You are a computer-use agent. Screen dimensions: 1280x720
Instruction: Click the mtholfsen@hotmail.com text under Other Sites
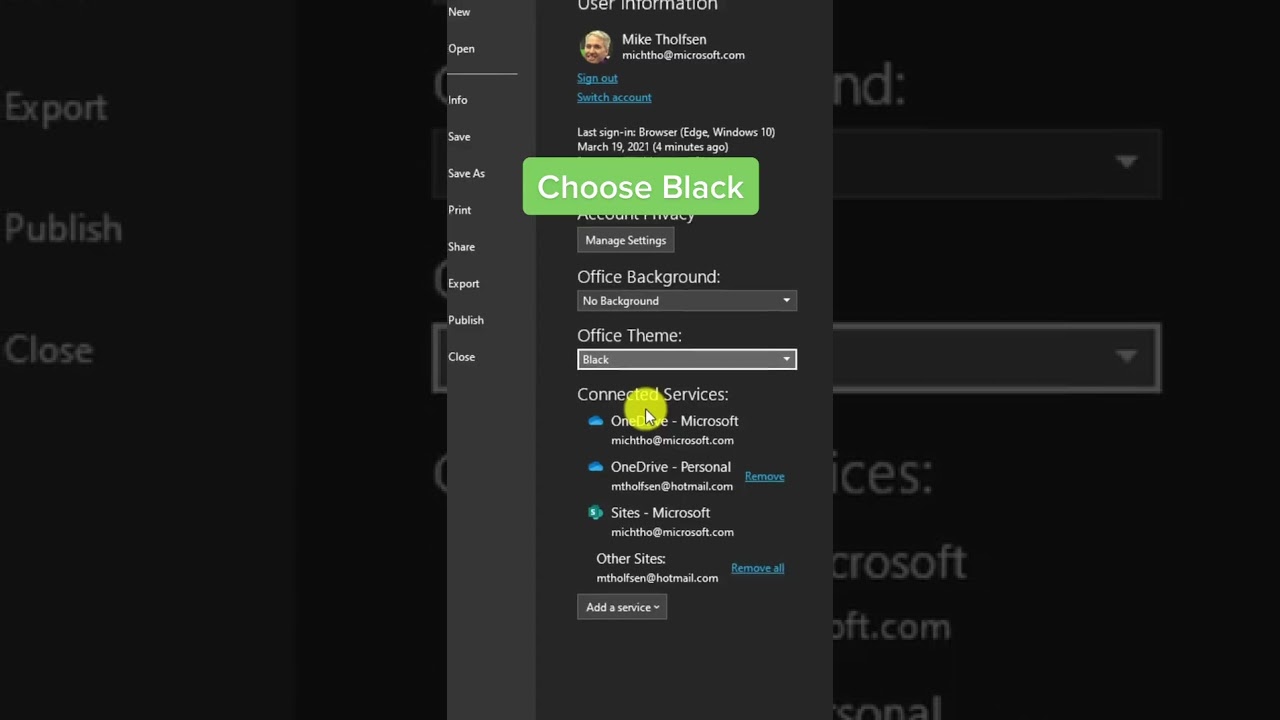(x=657, y=578)
